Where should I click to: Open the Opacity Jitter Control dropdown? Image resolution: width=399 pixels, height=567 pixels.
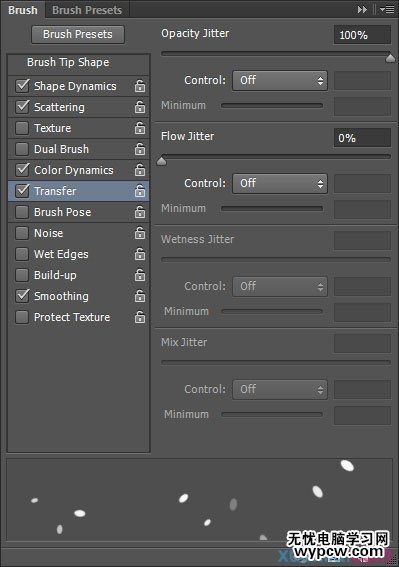tap(280, 80)
